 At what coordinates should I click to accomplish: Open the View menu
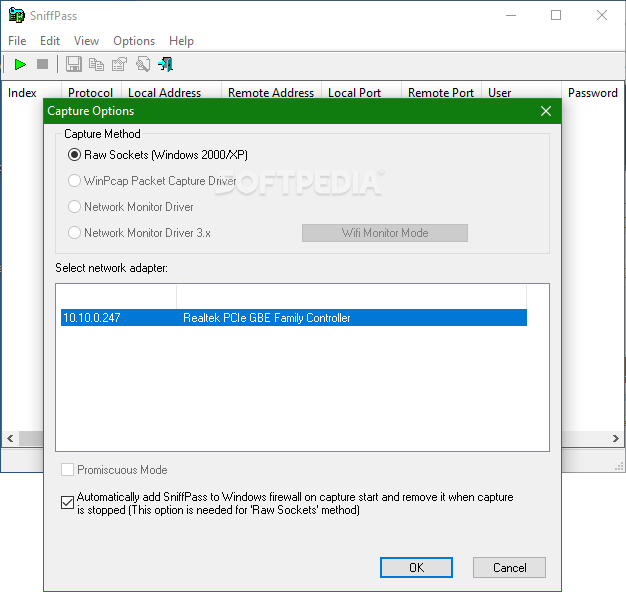[x=86, y=41]
